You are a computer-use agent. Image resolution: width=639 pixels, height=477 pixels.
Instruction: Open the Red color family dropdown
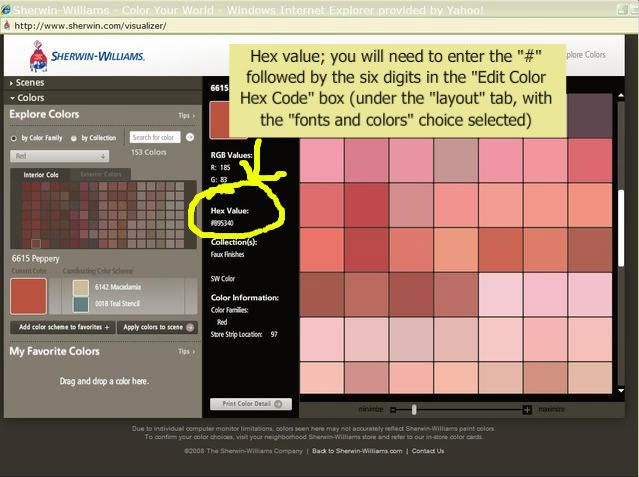pyautogui.click(x=59, y=156)
